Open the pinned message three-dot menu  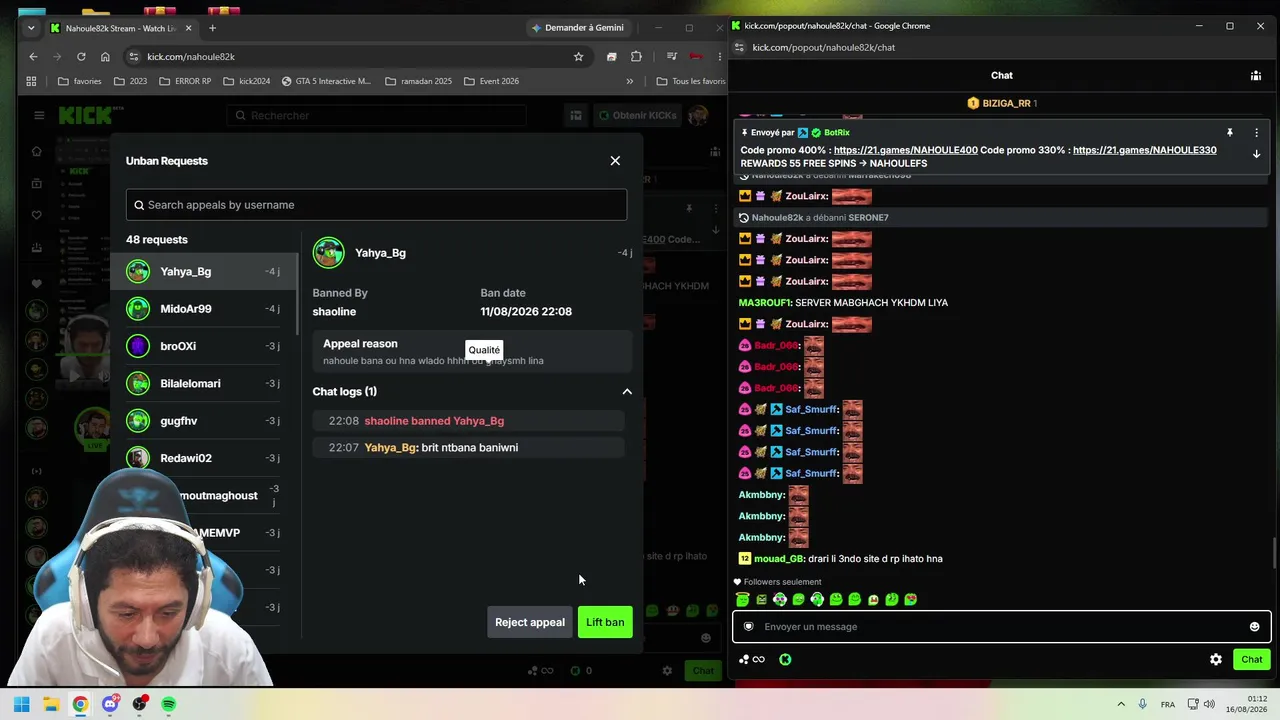point(1257,132)
